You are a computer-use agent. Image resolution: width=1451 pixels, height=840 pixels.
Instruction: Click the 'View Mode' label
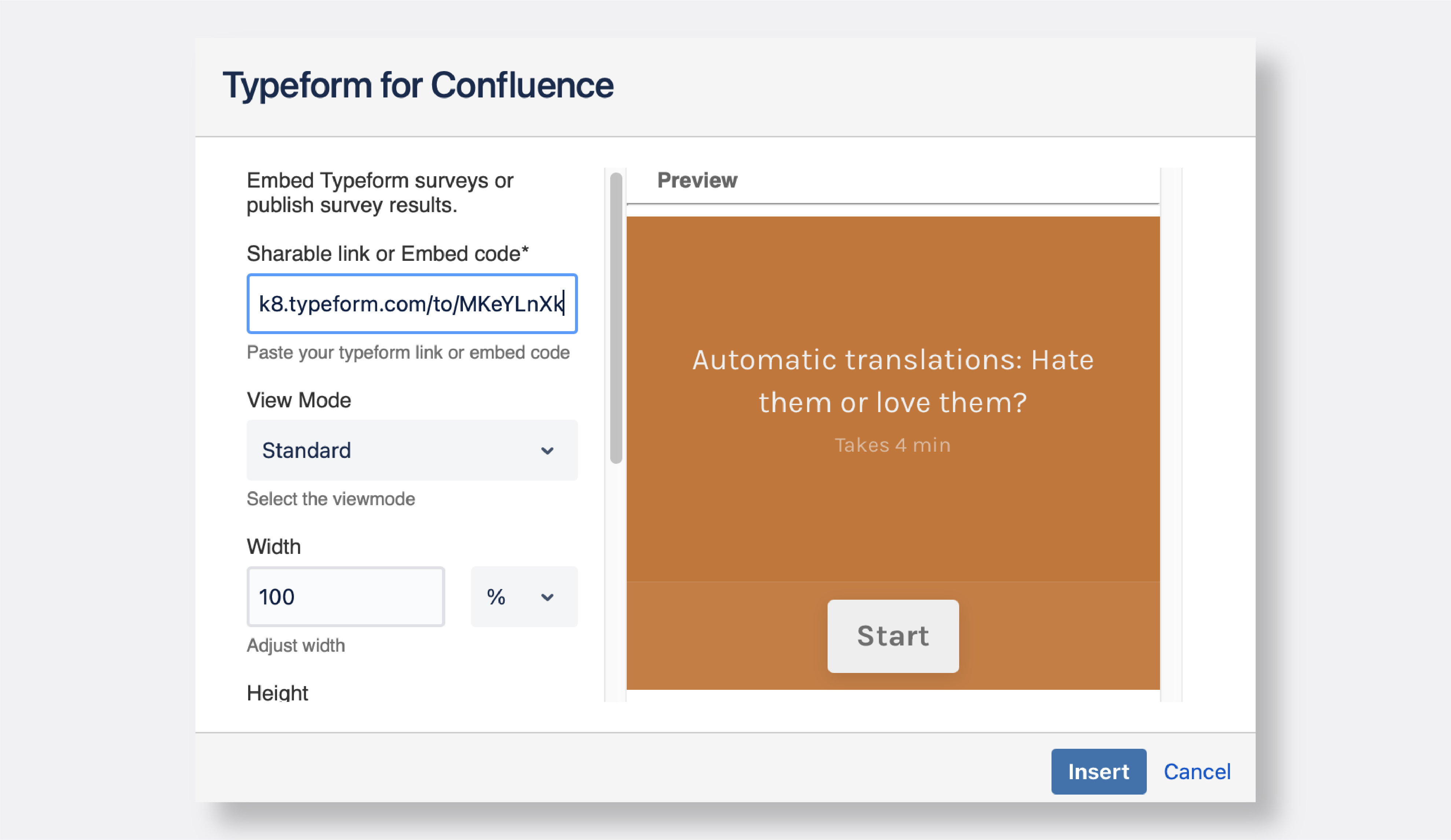coord(299,400)
